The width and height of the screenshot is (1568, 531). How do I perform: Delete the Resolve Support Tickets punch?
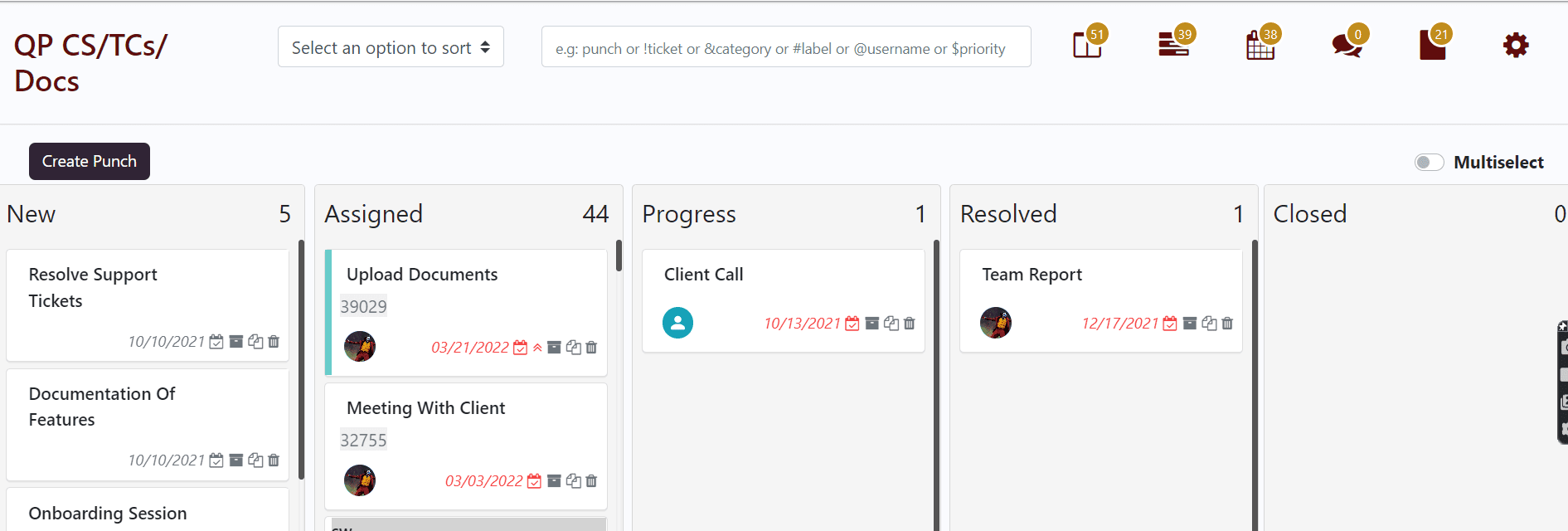[x=273, y=341]
